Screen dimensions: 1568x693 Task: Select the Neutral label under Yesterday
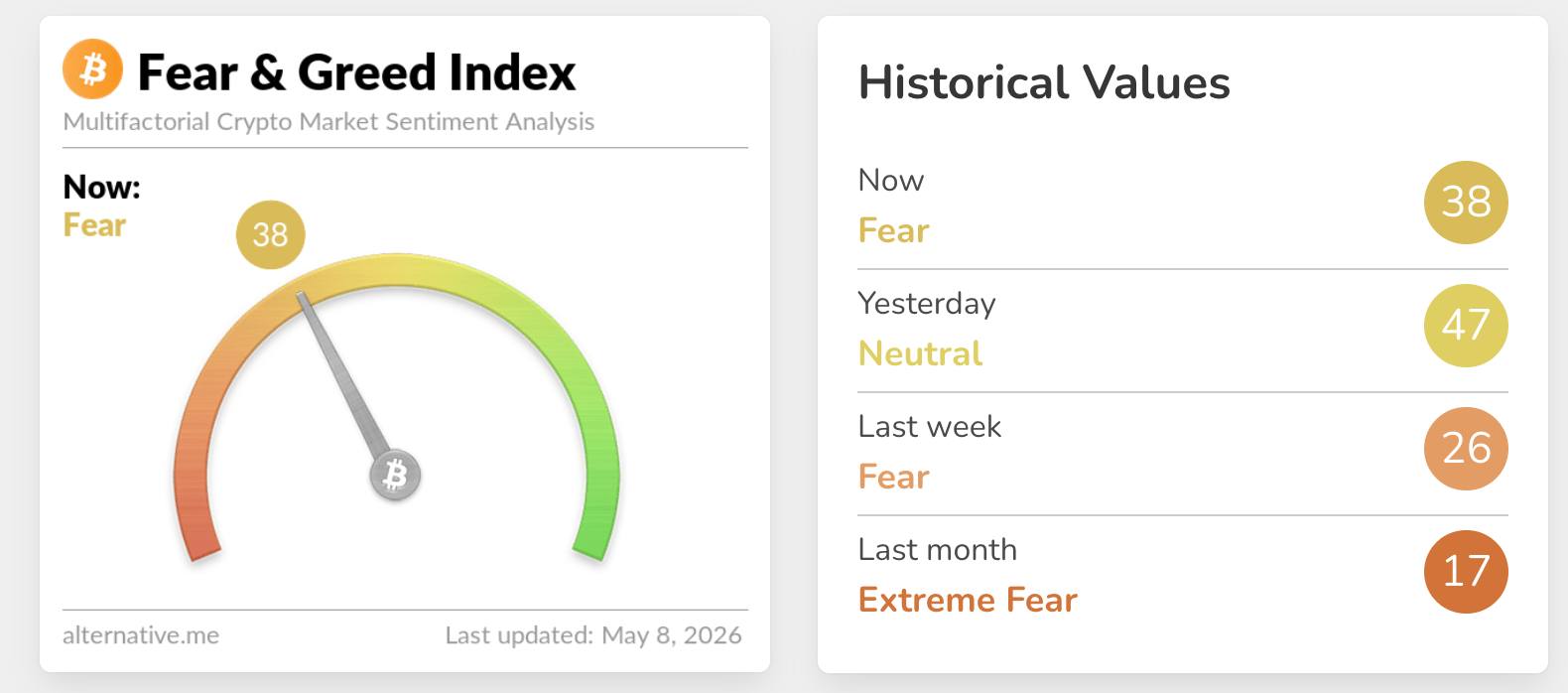921,353
